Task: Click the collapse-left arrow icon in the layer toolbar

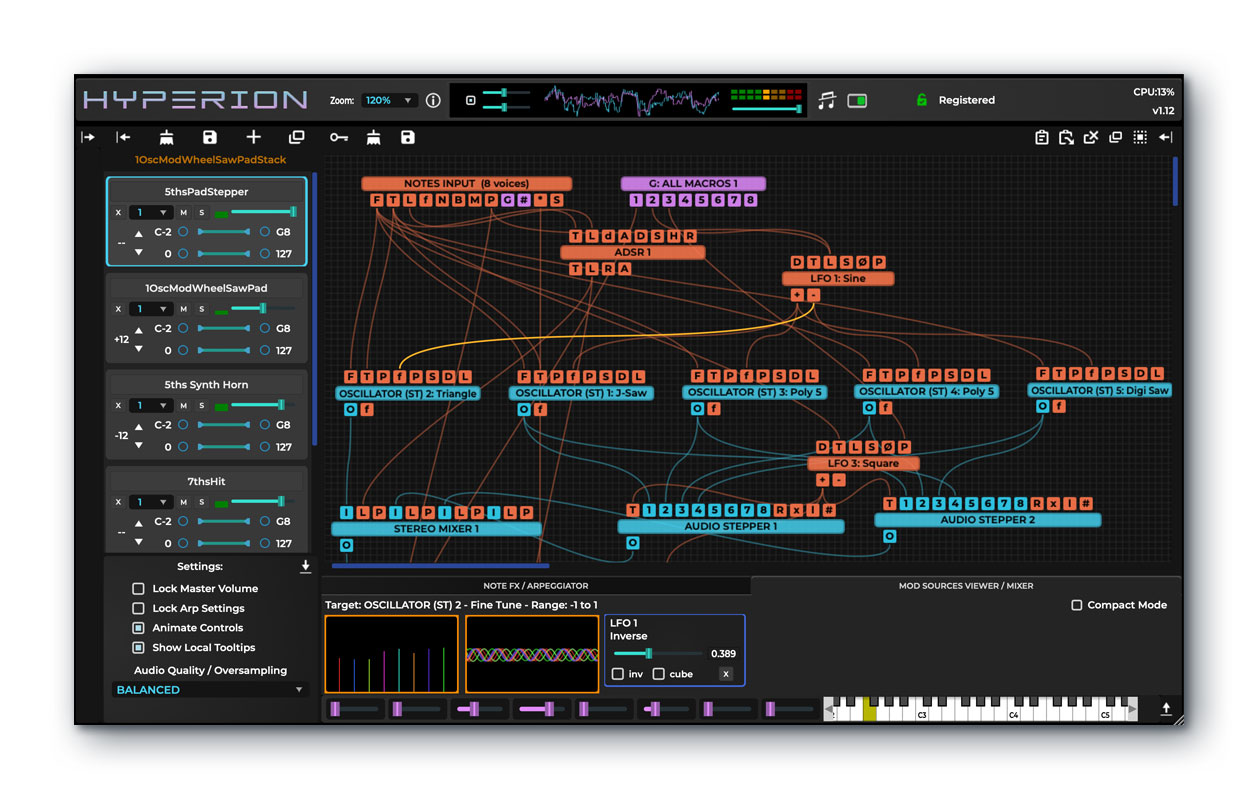Action: (x=123, y=137)
